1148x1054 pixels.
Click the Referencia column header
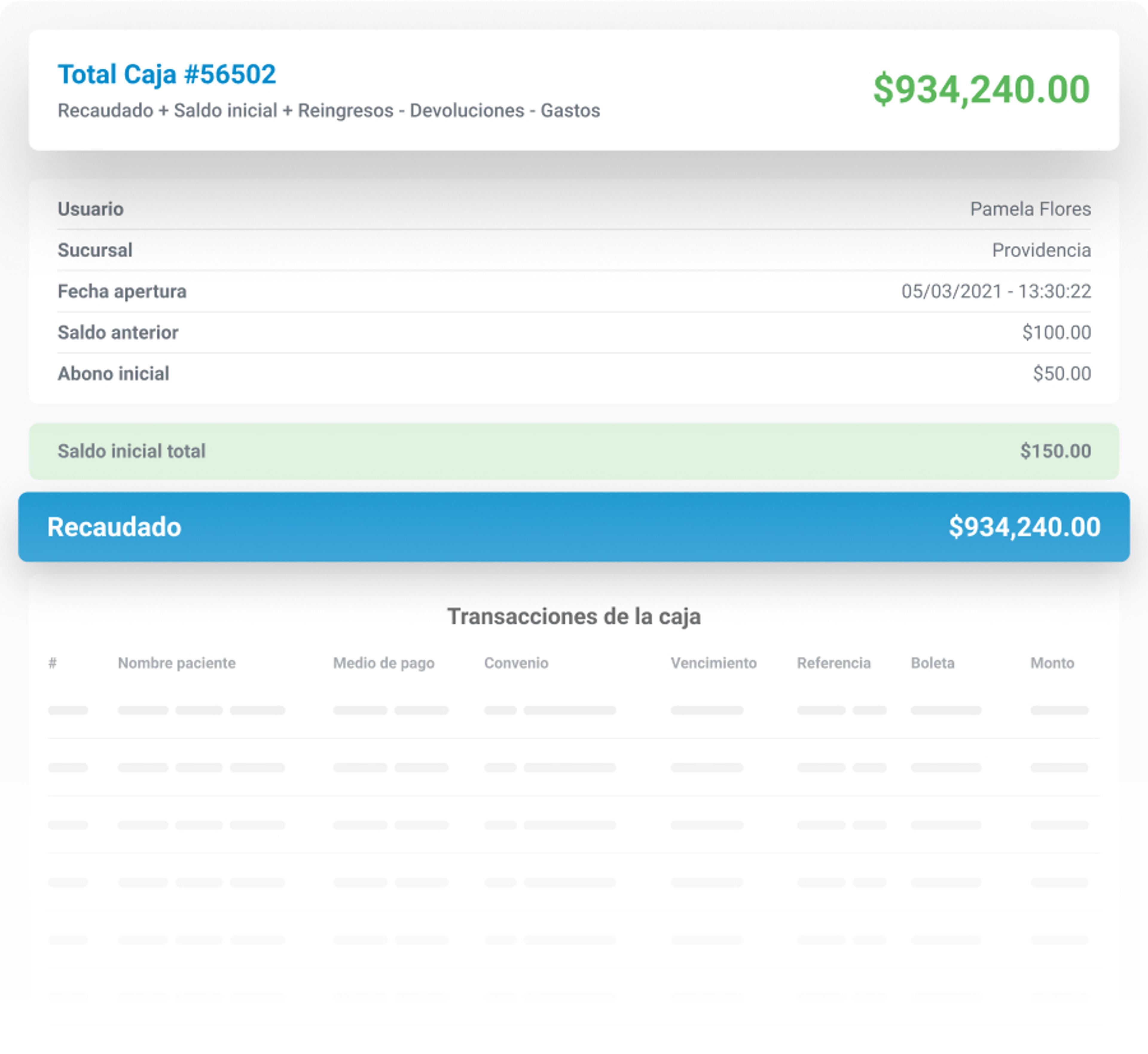tap(834, 663)
